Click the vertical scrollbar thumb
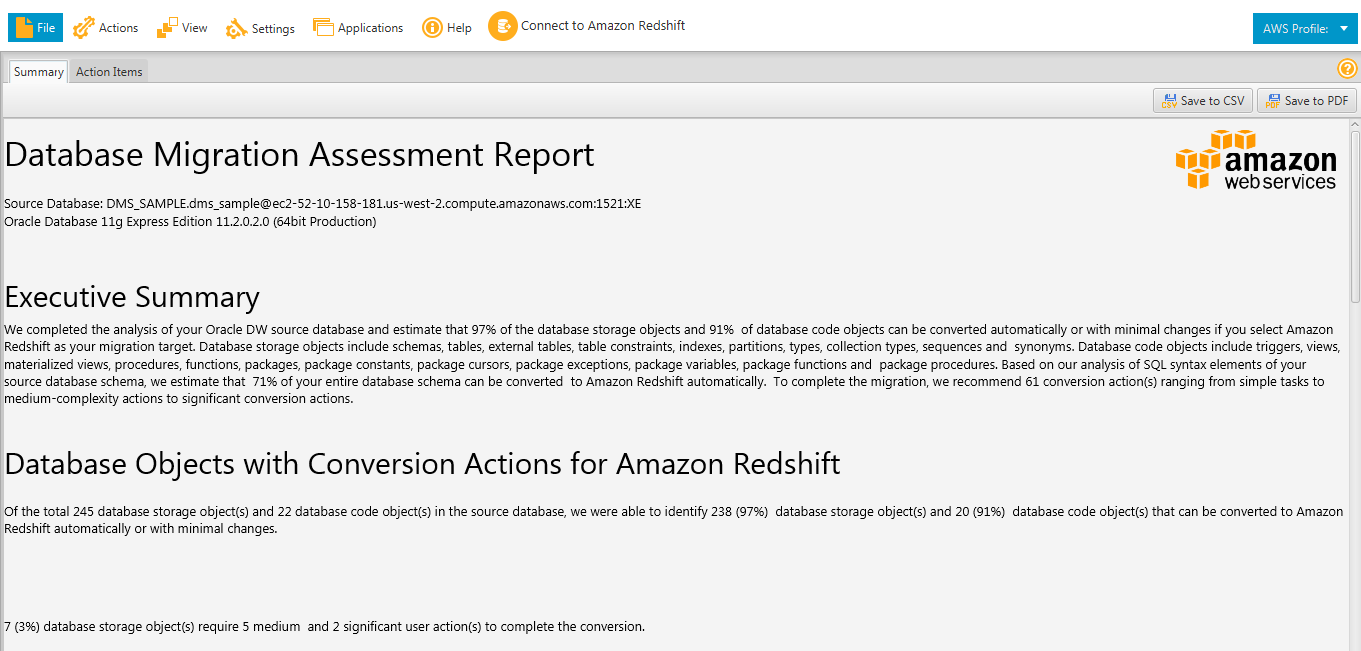Screen dimensions: 1361x651 pos(1355,215)
